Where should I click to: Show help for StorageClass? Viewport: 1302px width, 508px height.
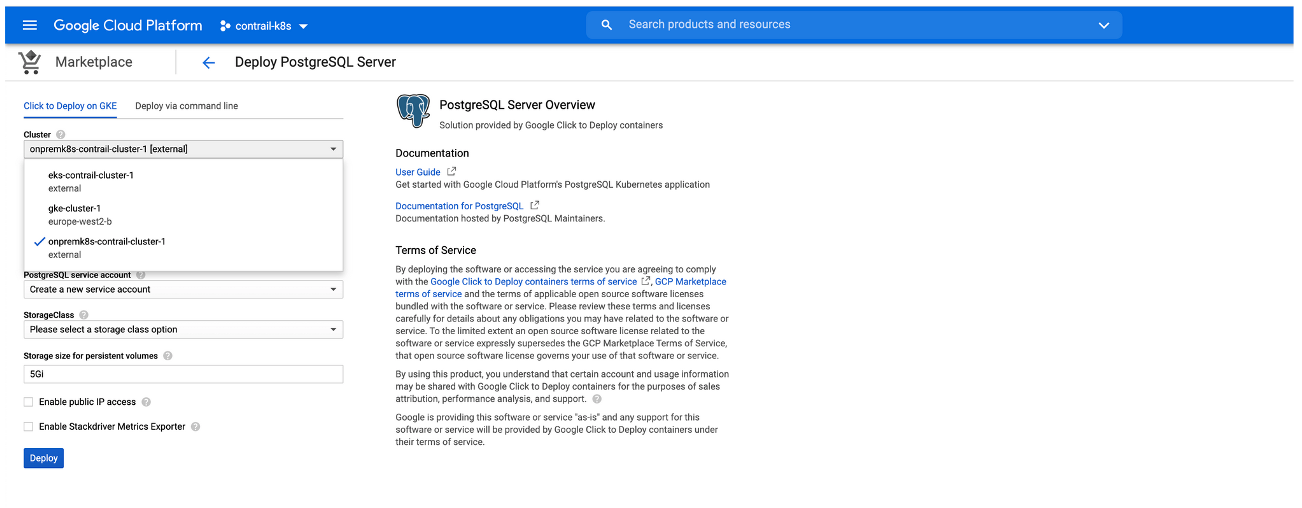click(84, 315)
